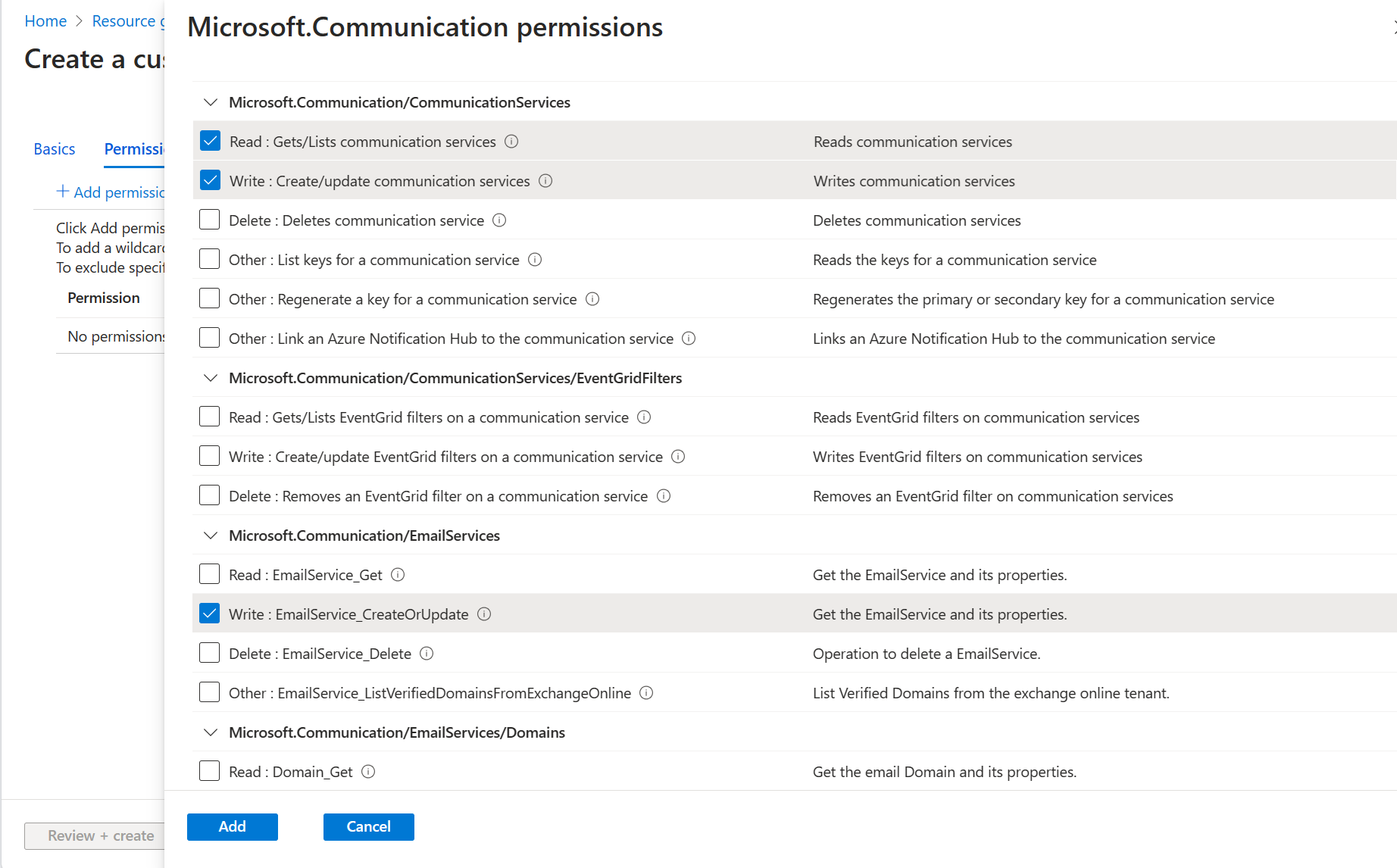Open Resource groups breadcrumb link

(128, 21)
